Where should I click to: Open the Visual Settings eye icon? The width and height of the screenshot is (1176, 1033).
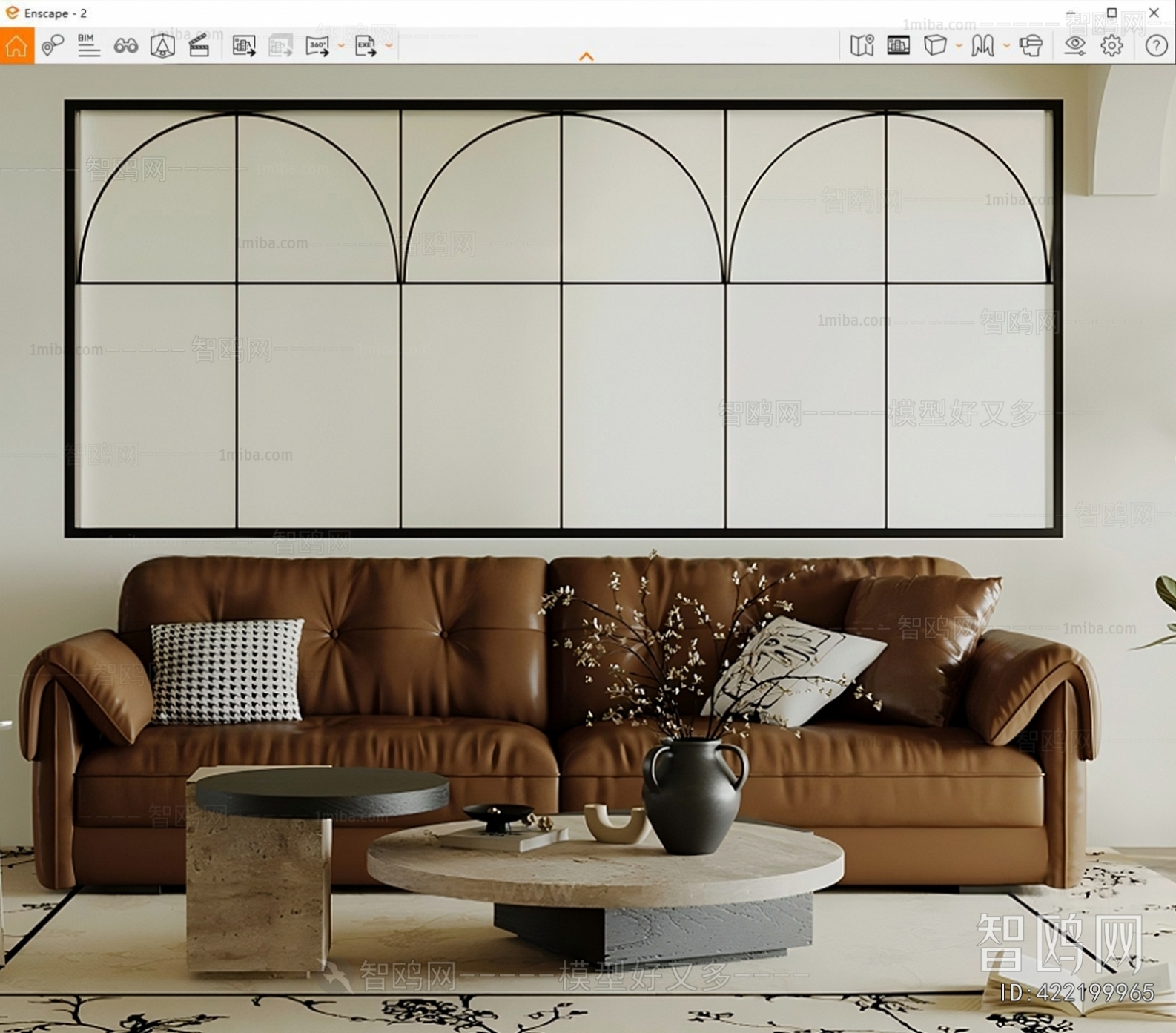tap(1074, 45)
